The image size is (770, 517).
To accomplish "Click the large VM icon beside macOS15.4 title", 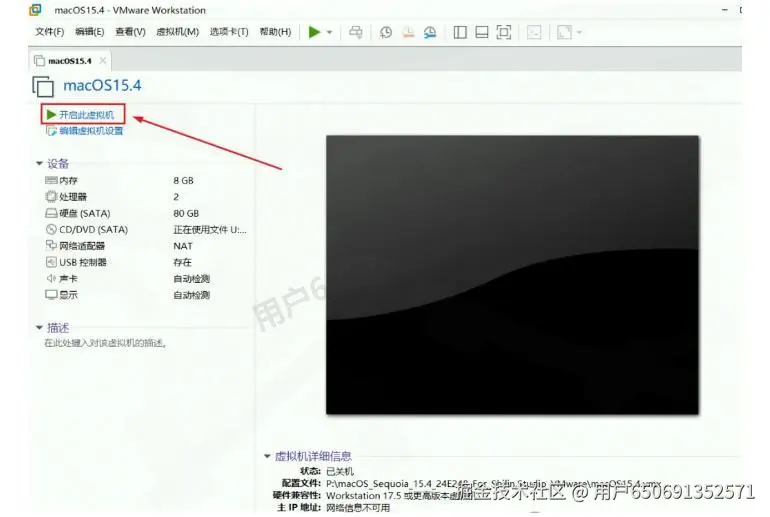I will [43, 86].
